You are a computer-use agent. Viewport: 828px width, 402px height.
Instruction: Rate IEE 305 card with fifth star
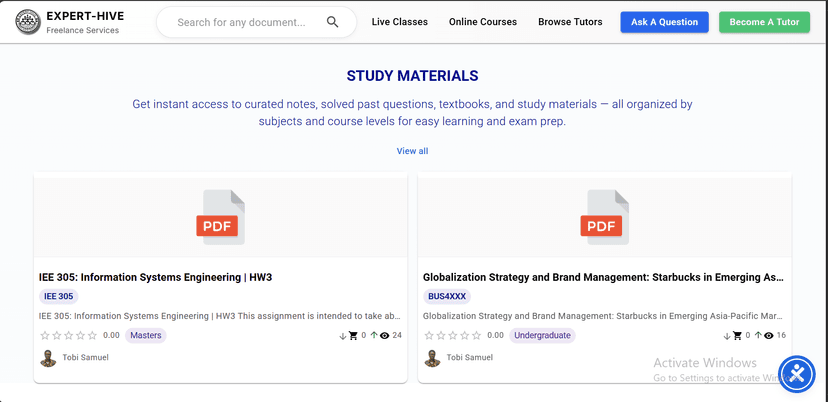92,335
